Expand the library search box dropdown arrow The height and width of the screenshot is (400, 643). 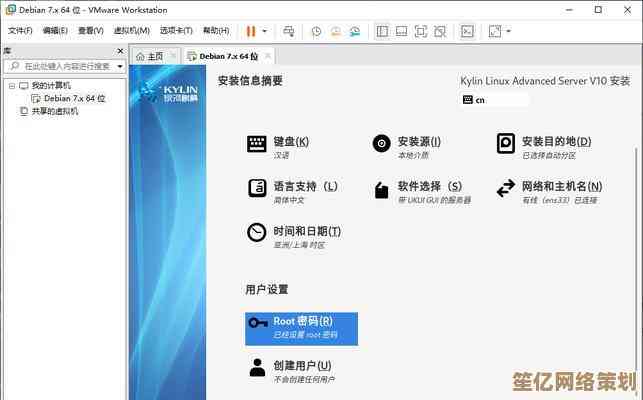click(x=120, y=66)
